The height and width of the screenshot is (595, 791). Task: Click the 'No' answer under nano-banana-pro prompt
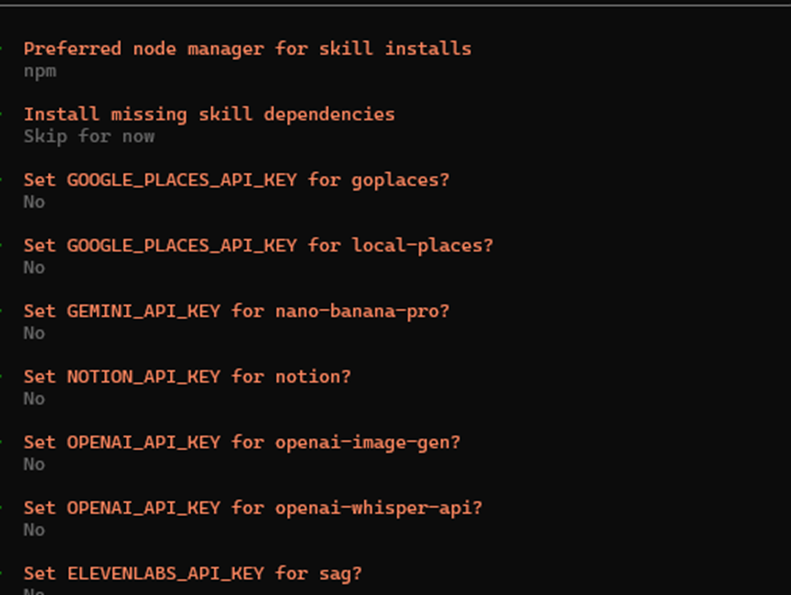click(34, 333)
